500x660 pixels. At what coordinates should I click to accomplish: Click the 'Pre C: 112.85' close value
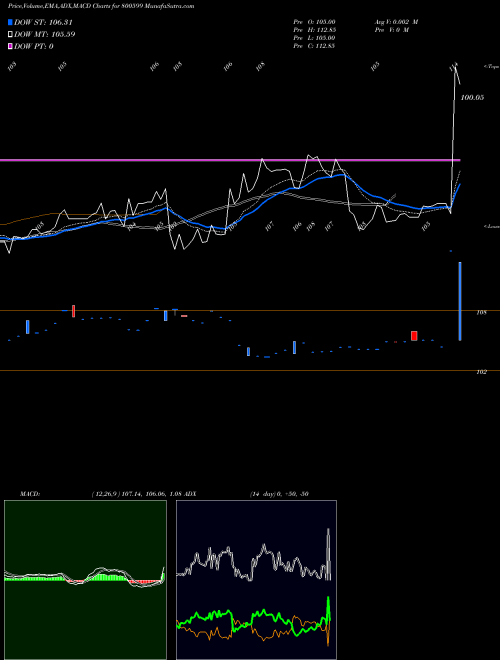pyautogui.click(x=314, y=46)
